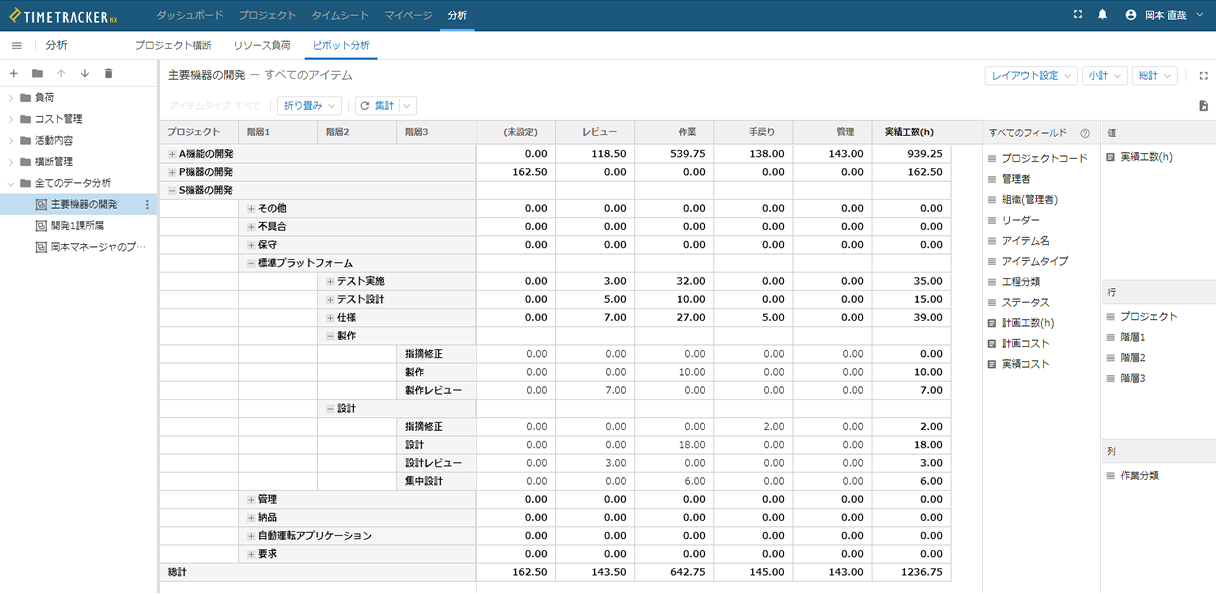Click the 集計 refresh button
This screenshot has width=1216, height=594.
point(377,106)
